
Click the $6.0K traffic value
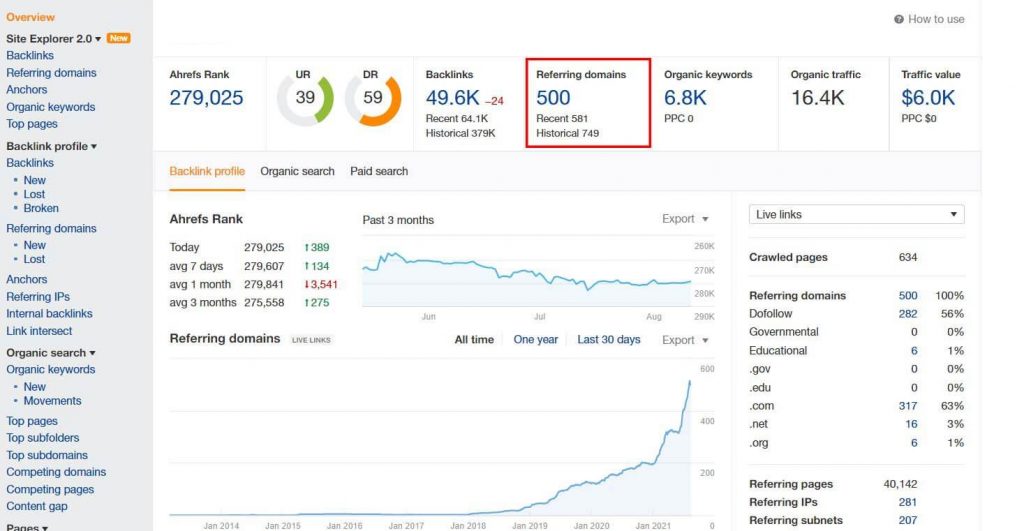[928, 98]
